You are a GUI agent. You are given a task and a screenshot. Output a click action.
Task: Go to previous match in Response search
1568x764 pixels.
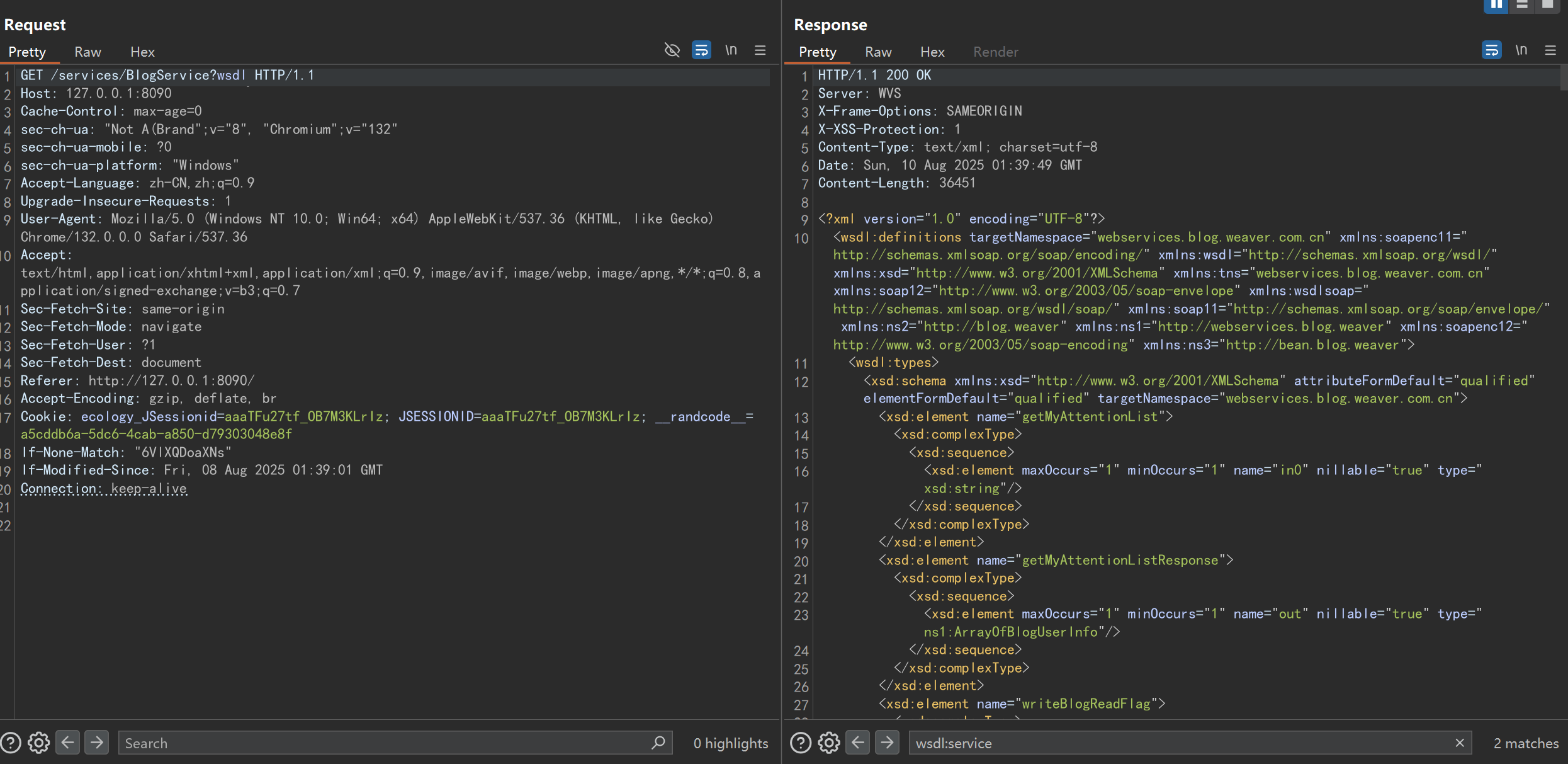[858, 742]
